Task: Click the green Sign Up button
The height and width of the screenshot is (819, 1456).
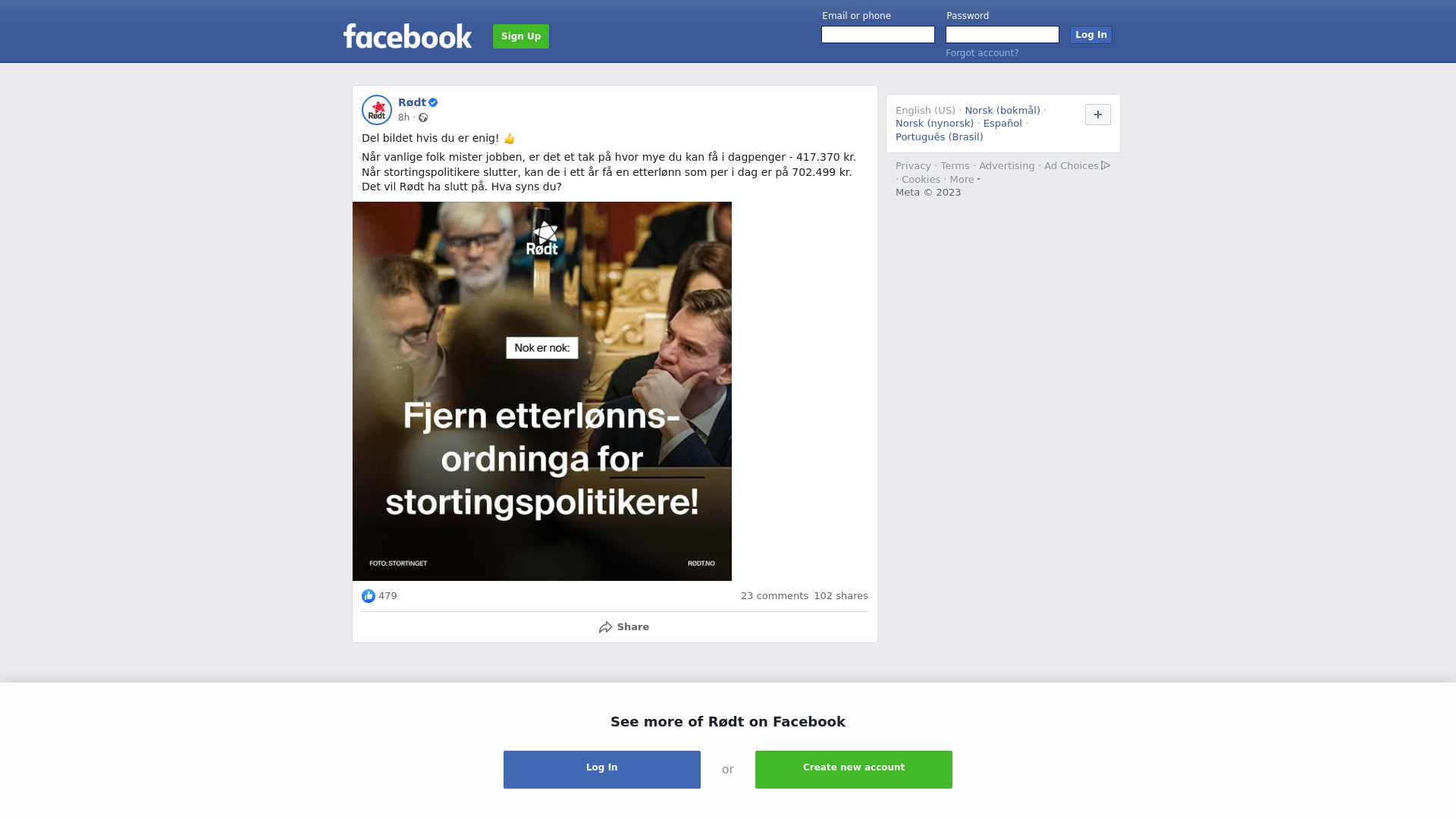Action: [x=521, y=36]
